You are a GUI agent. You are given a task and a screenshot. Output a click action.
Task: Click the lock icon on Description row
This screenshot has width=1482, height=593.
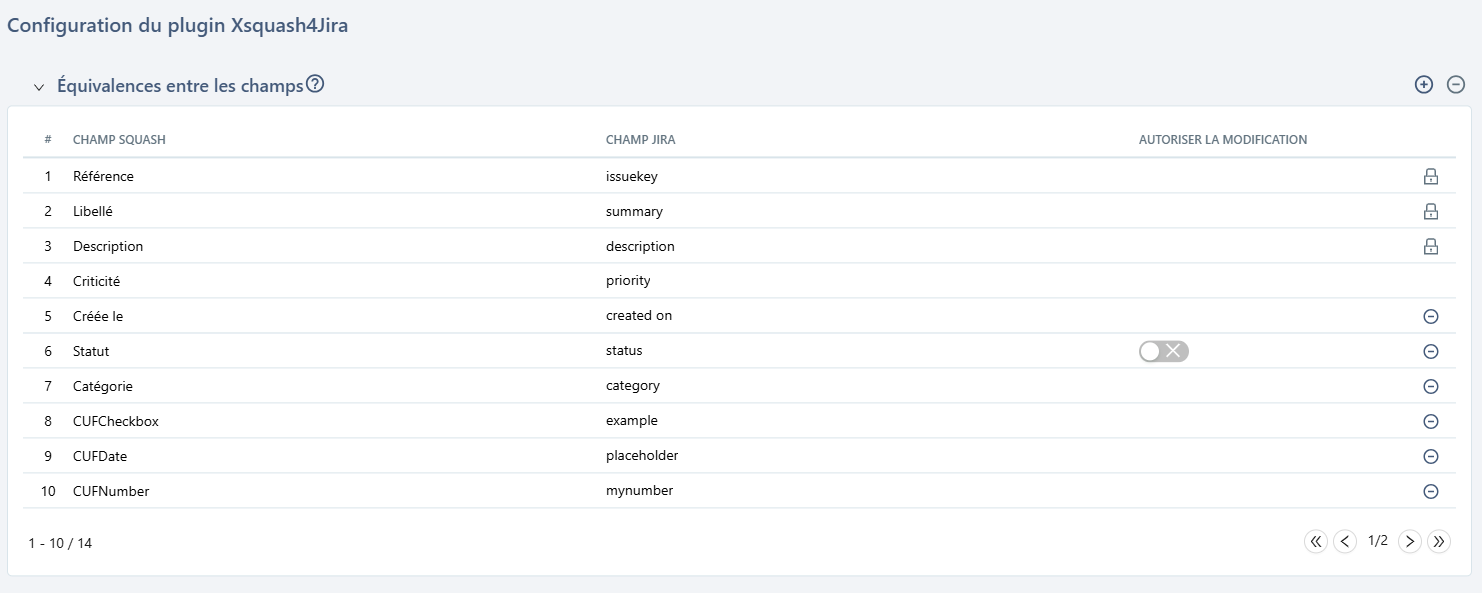coord(1431,247)
